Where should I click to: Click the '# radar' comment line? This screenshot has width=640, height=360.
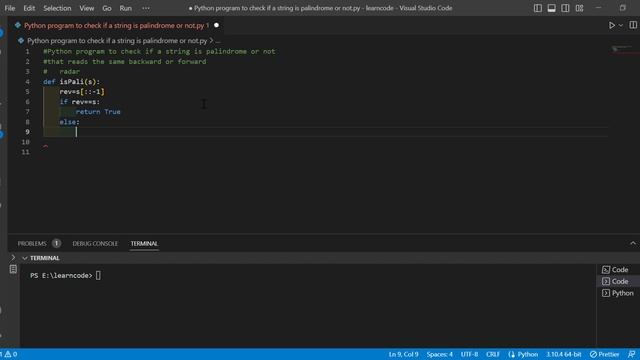[x=61, y=71]
